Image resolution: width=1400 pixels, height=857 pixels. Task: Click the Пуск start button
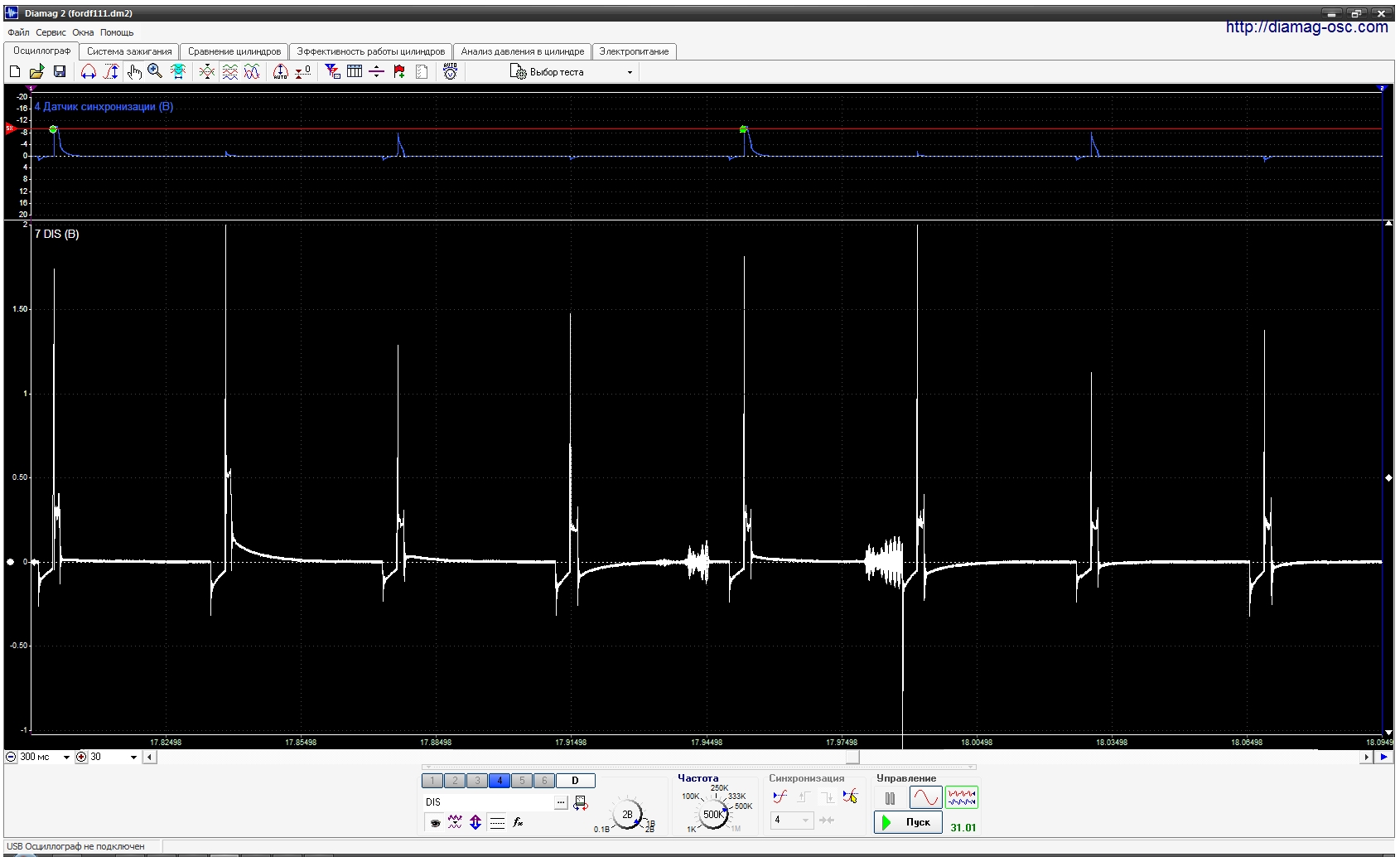click(x=908, y=822)
